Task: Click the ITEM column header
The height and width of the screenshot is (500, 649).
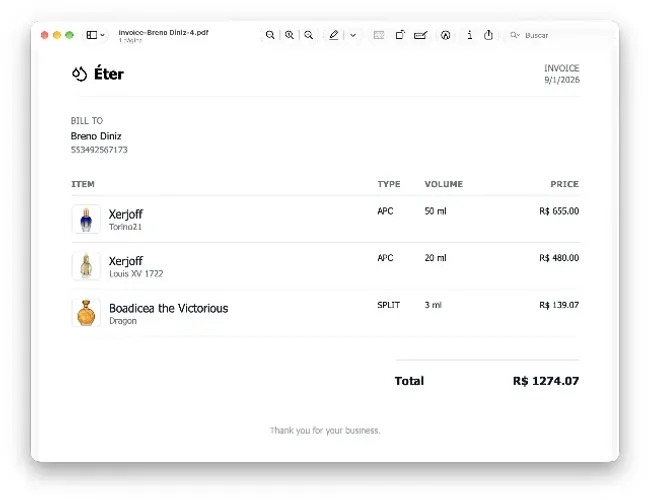Action: (x=83, y=184)
